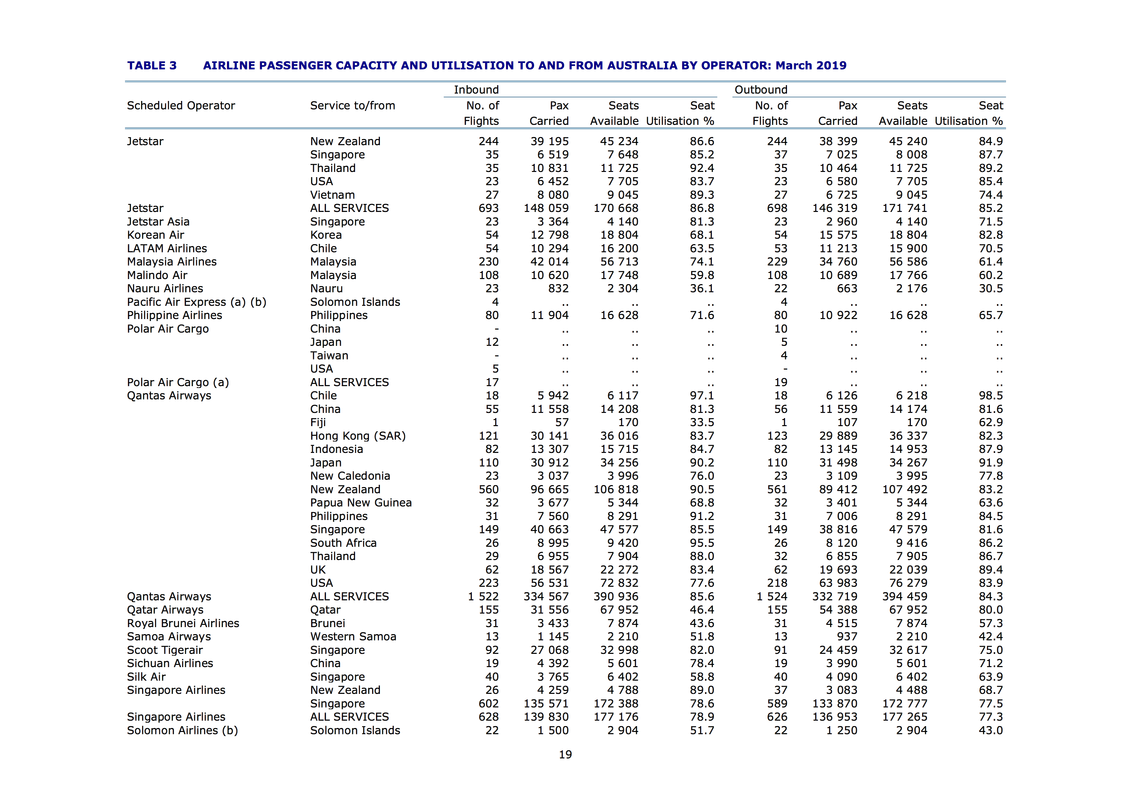Select the 'Brunei' service entry
The image size is (1132, 800).
coord(328,623)
